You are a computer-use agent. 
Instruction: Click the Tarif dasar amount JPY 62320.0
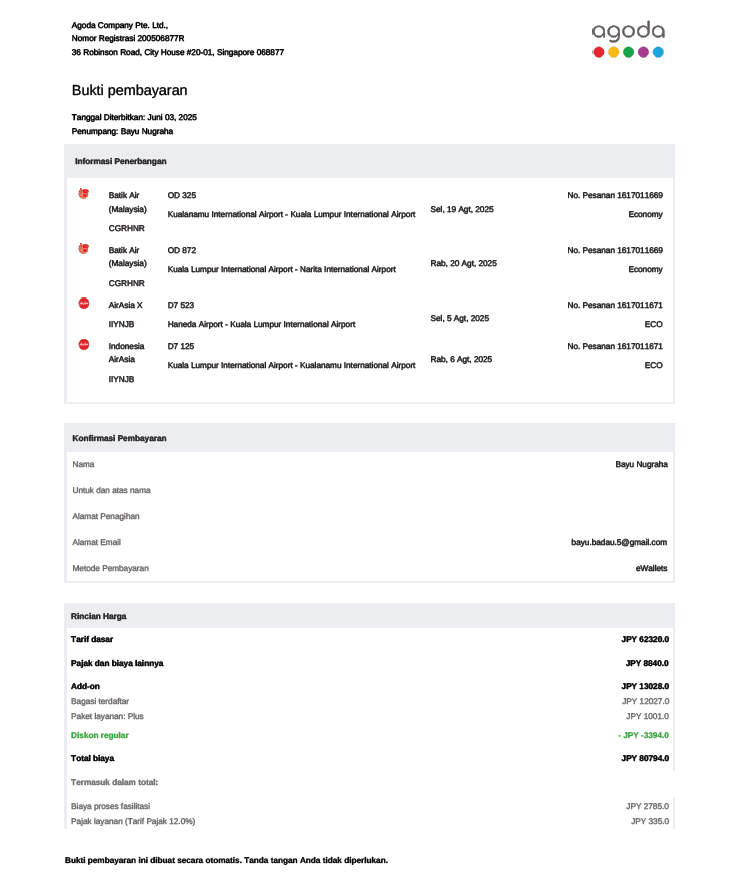(644, 639)
